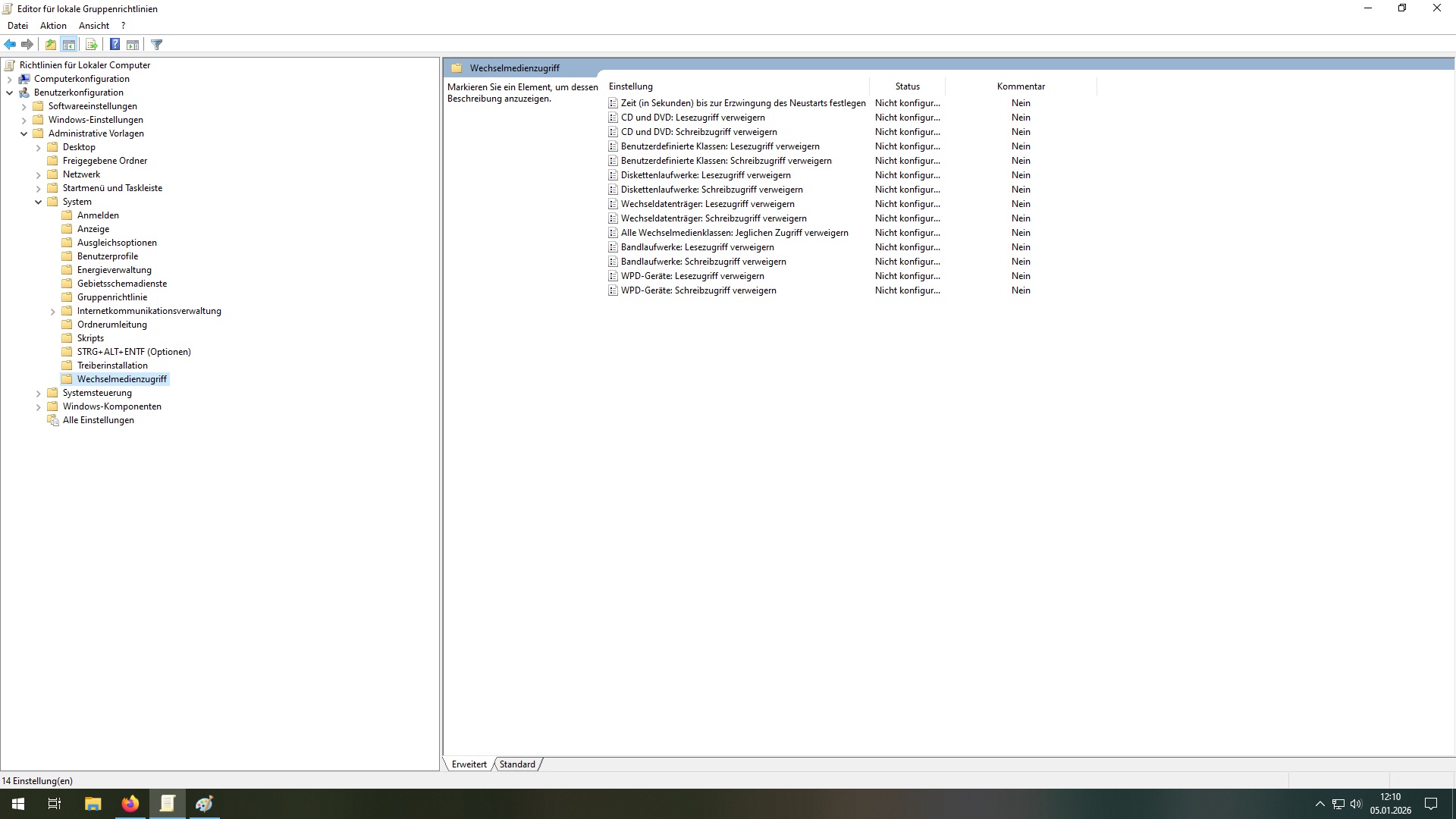Click the Export list toolbar icon
The image size is (1456, 819).
pos(91,45)
